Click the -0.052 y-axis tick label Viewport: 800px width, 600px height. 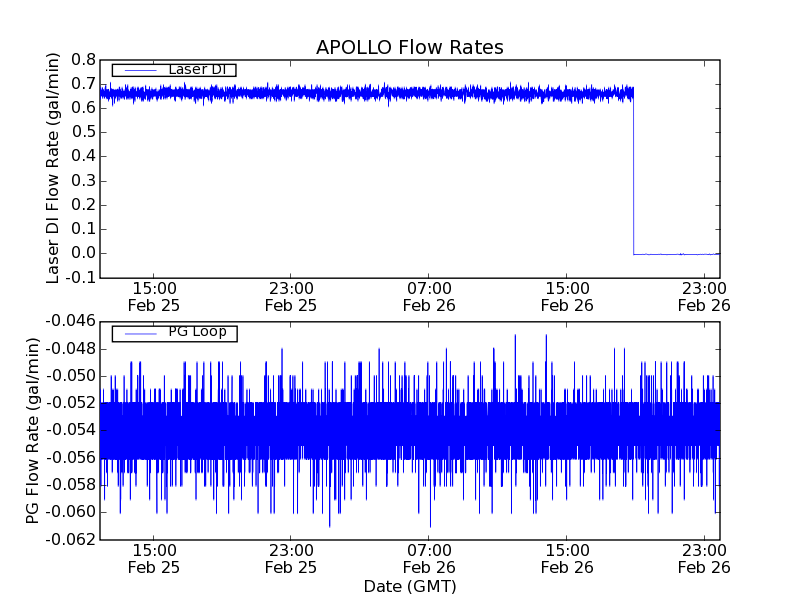70,403
